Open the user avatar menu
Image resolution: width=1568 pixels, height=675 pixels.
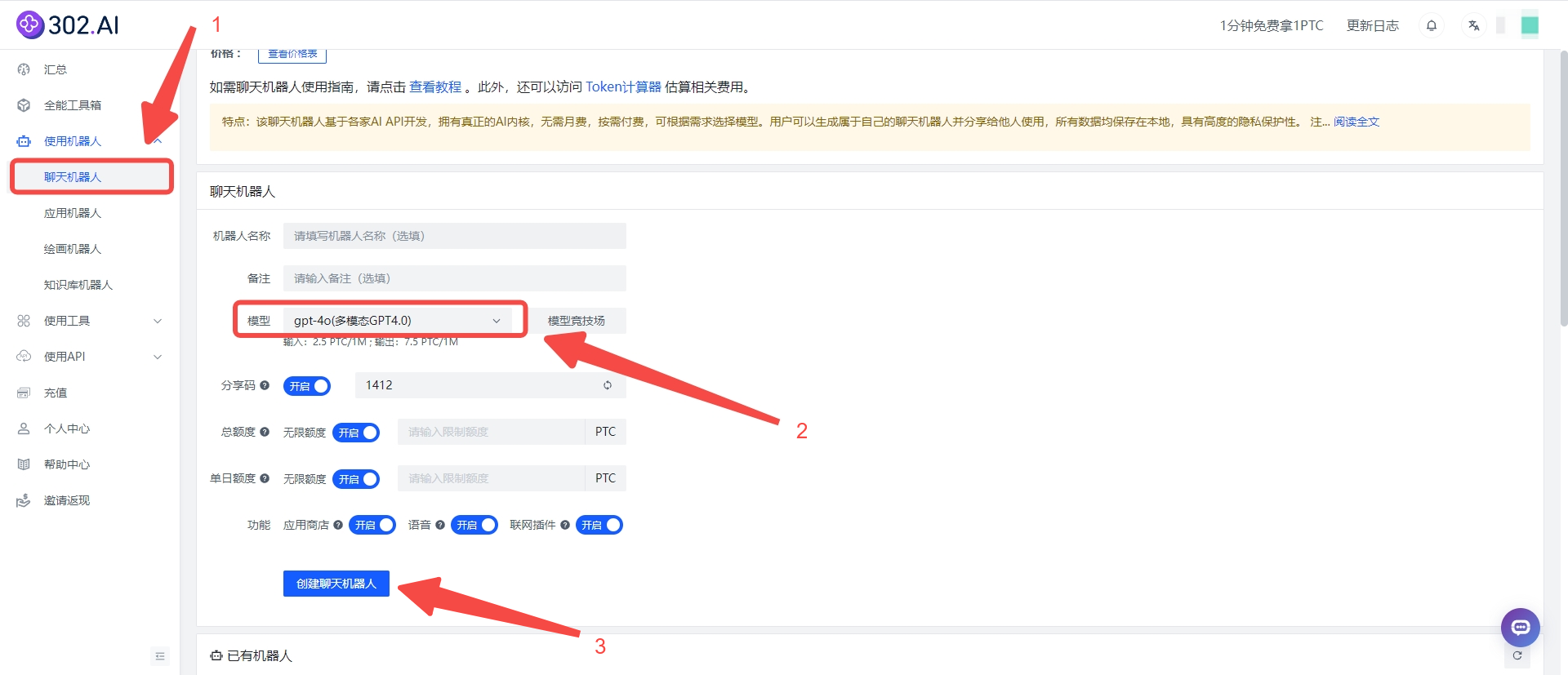pos(1530,25)
